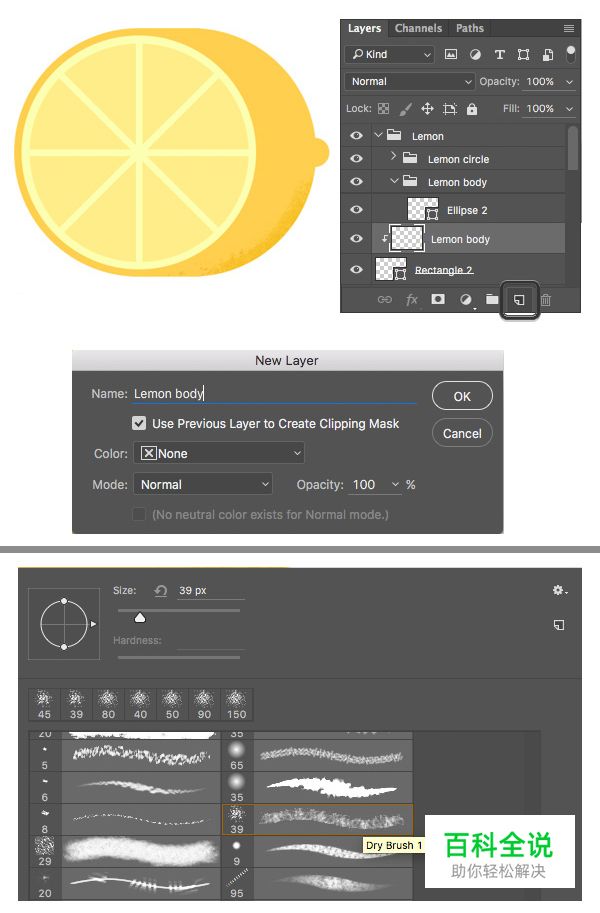Create new adjustment layer icon

tap(465, 300)
